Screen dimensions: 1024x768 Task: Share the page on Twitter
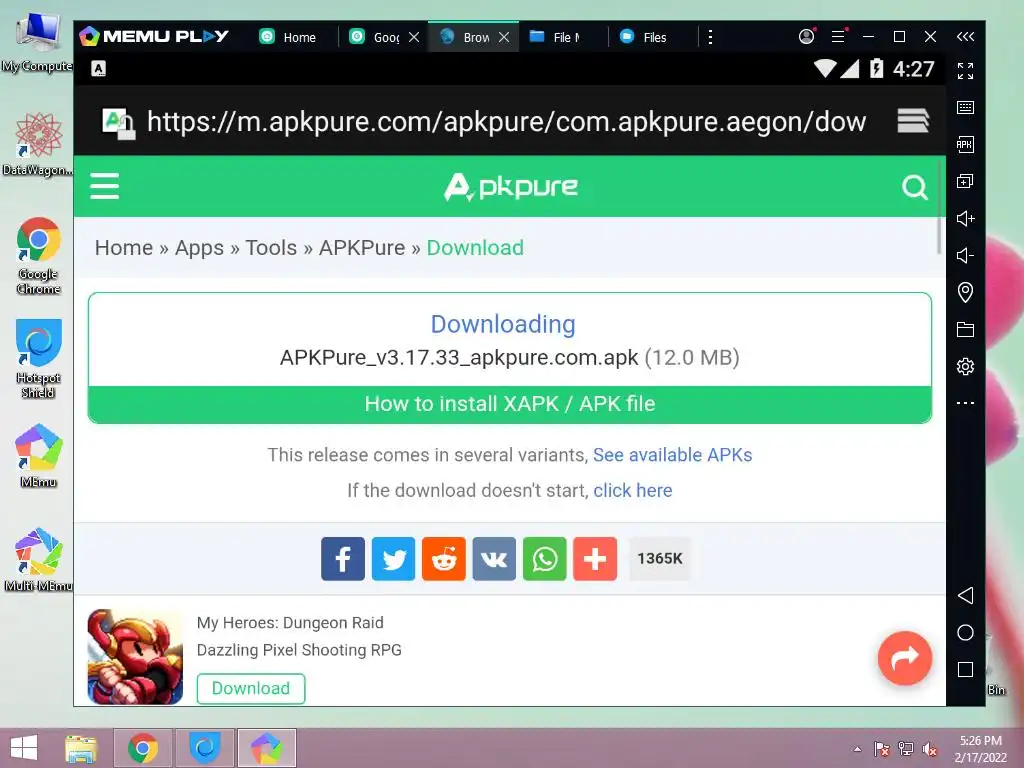(393, 559)
